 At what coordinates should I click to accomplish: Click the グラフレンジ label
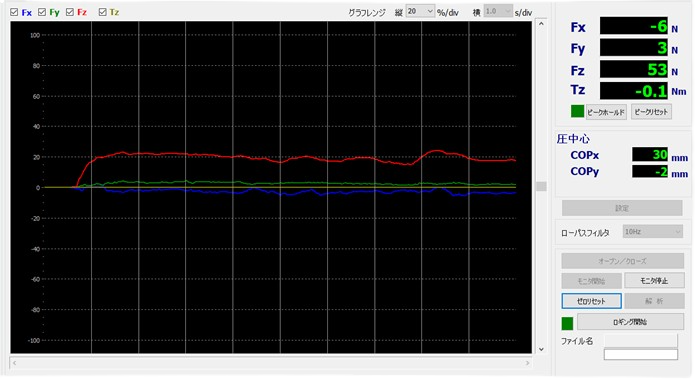(x=367, y=13)
